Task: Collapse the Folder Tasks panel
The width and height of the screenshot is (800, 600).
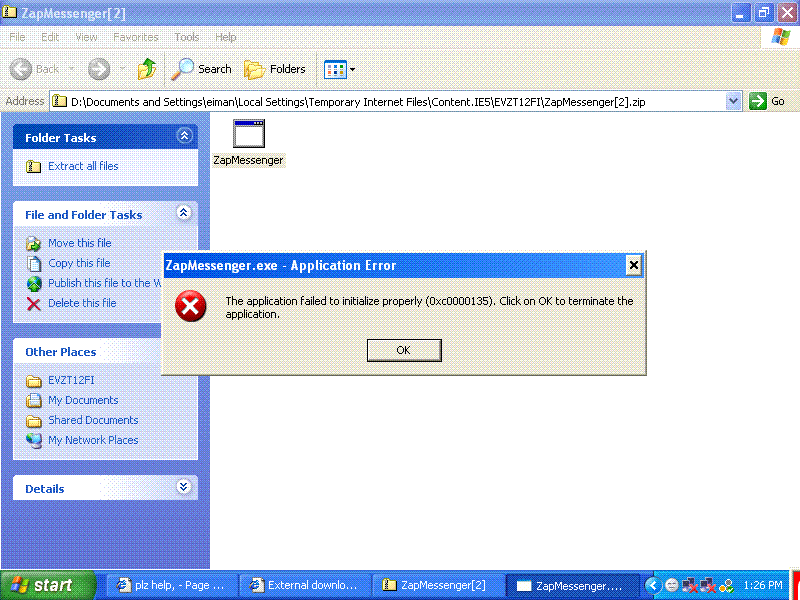Action: (183, 136)
